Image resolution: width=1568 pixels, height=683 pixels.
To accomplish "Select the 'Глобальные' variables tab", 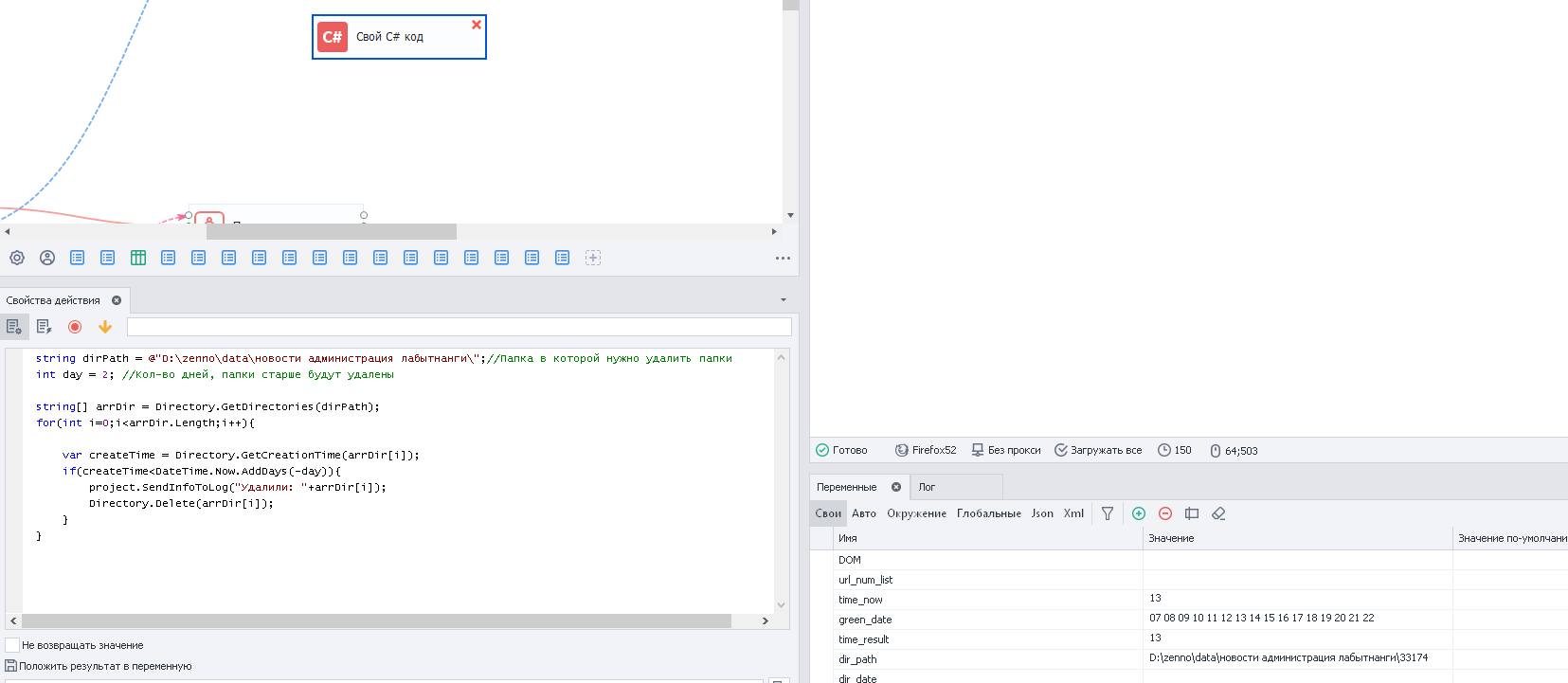I will (x=988, y=513).
